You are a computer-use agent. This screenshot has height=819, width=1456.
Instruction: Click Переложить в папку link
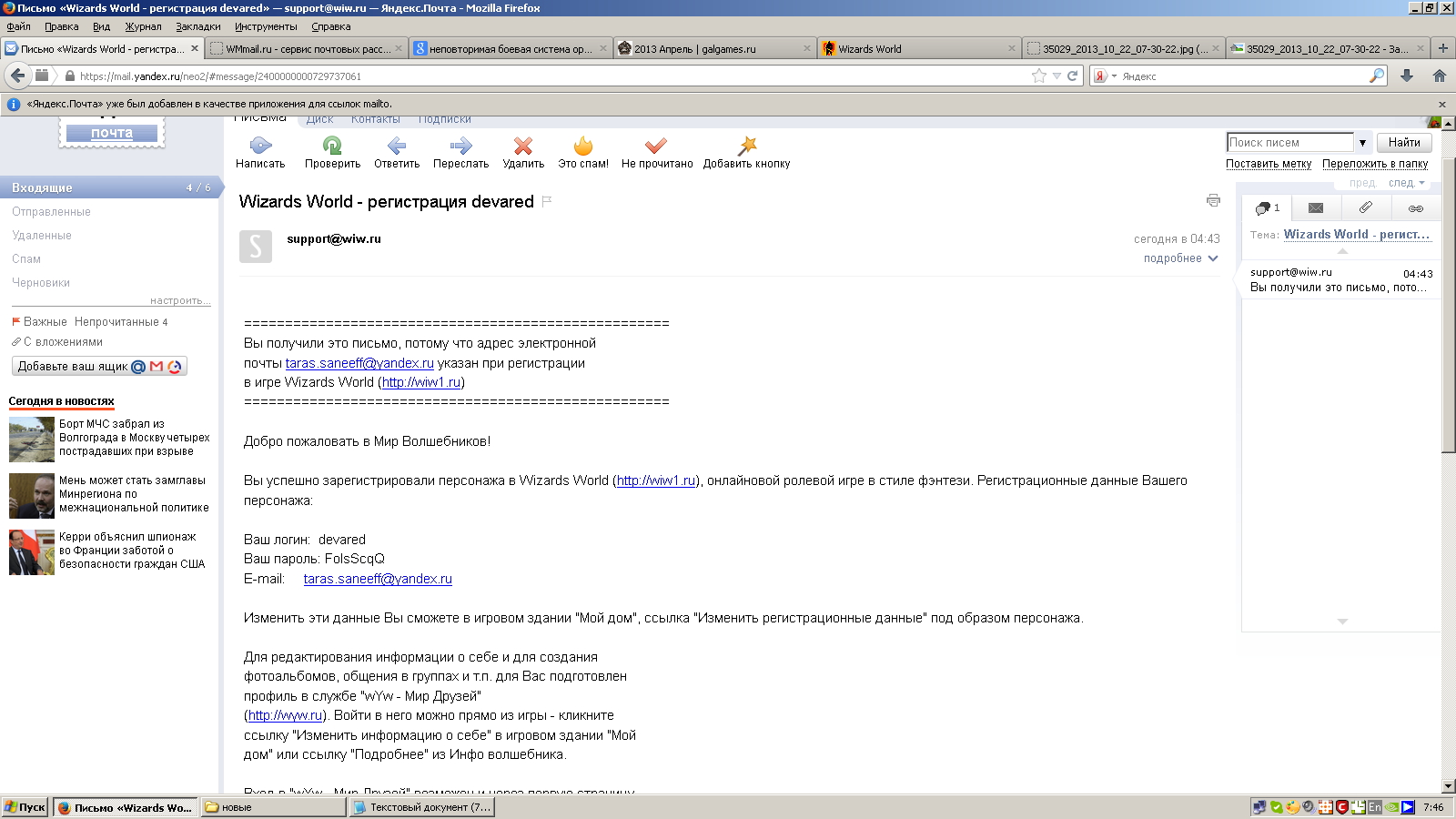click(1375, 164)
